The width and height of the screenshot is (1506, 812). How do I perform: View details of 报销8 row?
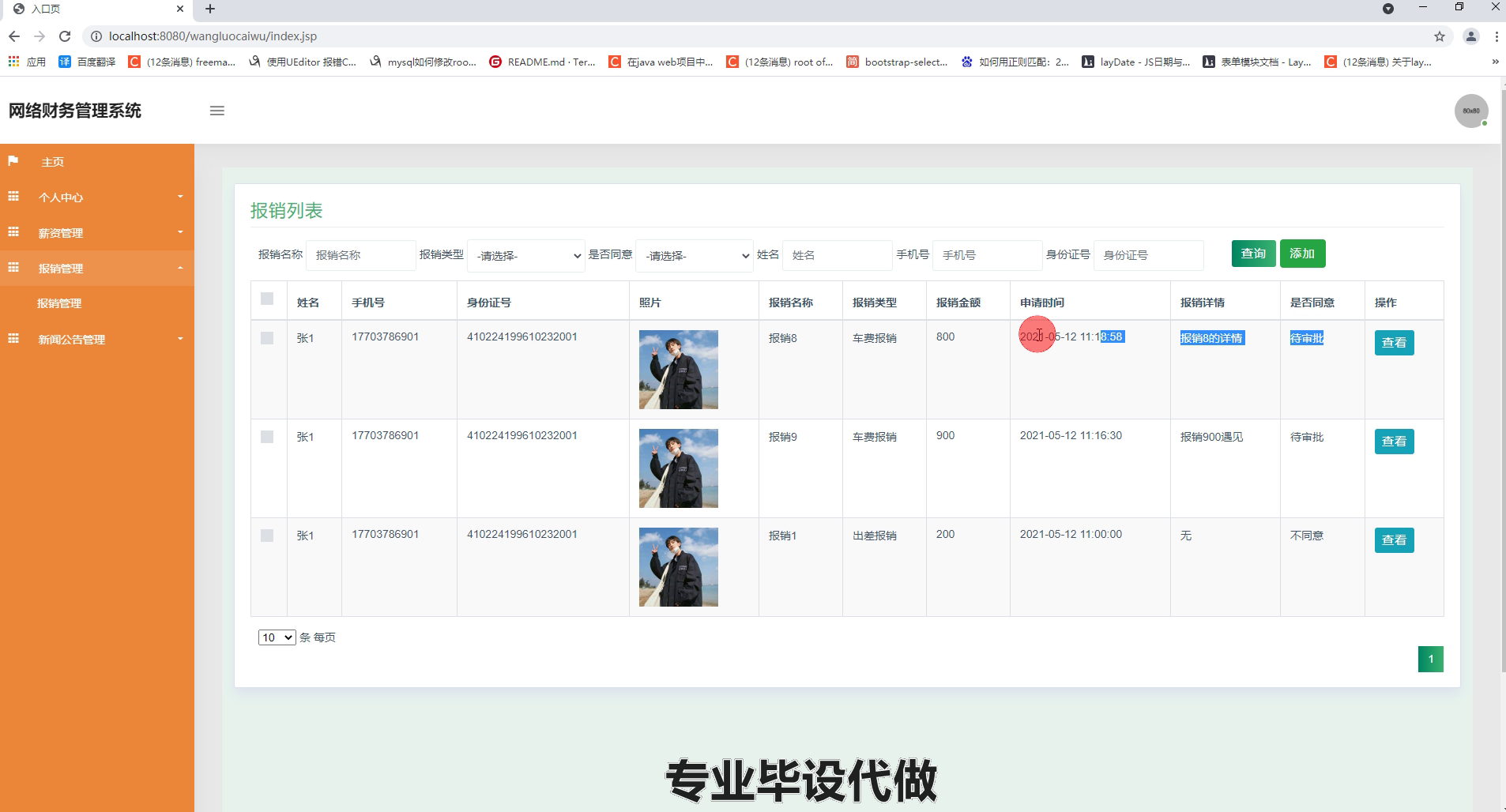pos(1394,343)
